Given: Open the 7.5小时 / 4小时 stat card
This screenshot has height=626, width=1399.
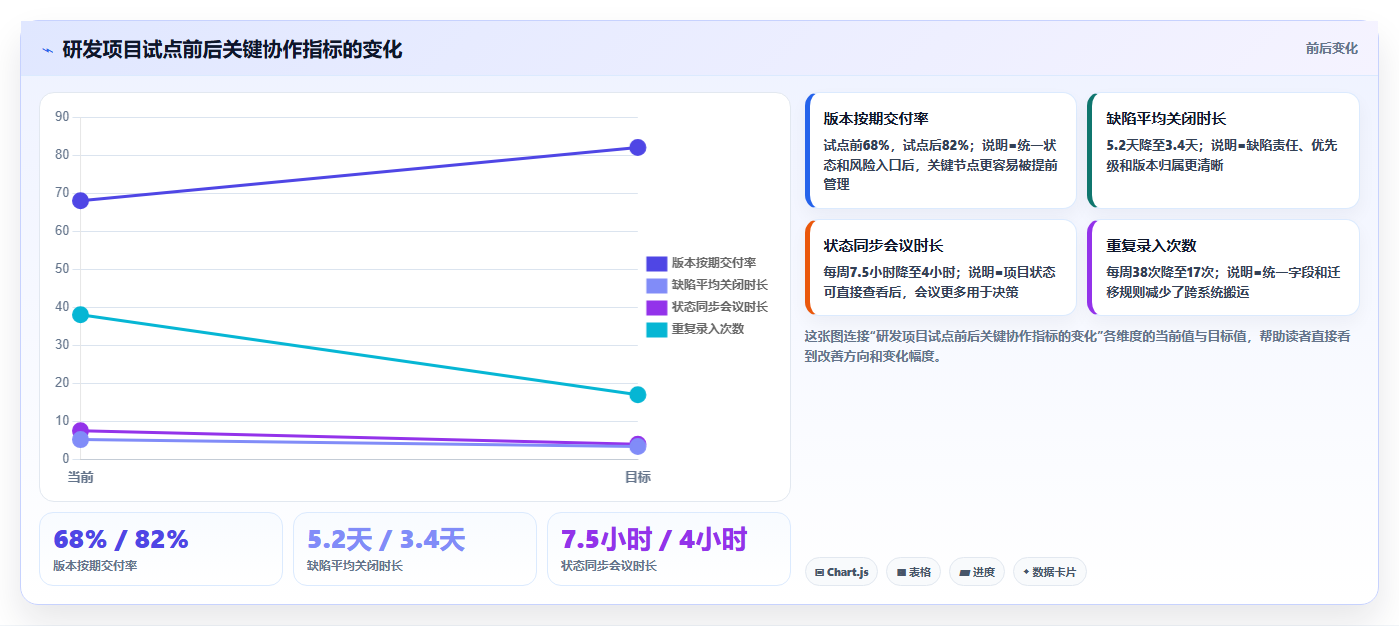Looking at the screenshot, I should pos(669,549).
